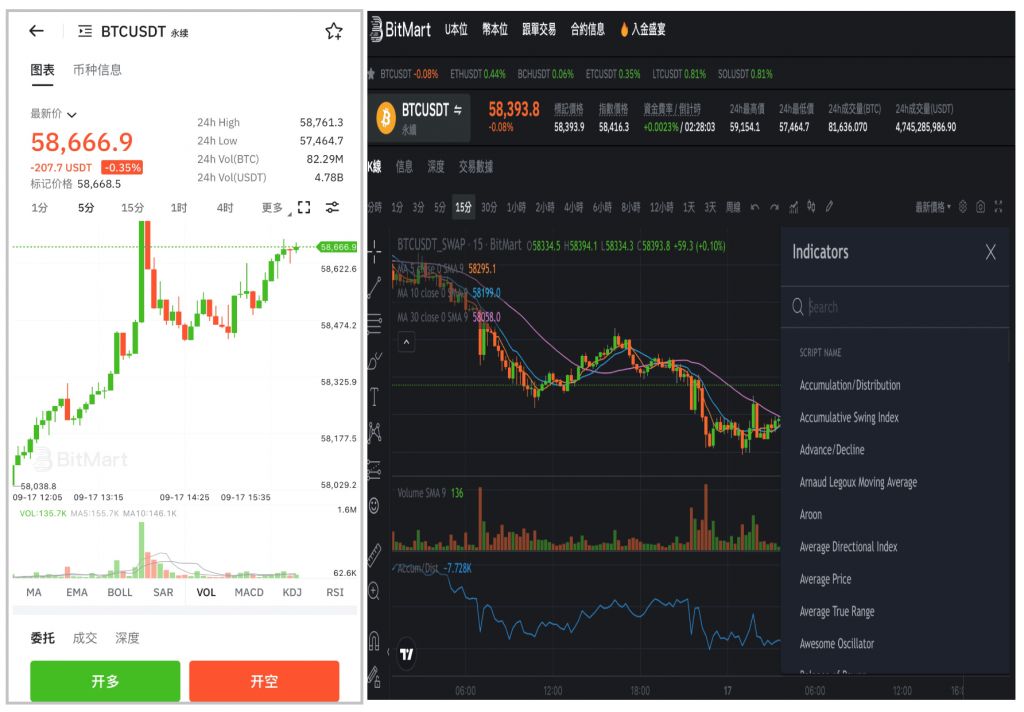Screen dimensions: 1024x712
Task: Open the 更多 timeframes dropdown
Action: tap(275, 208)
